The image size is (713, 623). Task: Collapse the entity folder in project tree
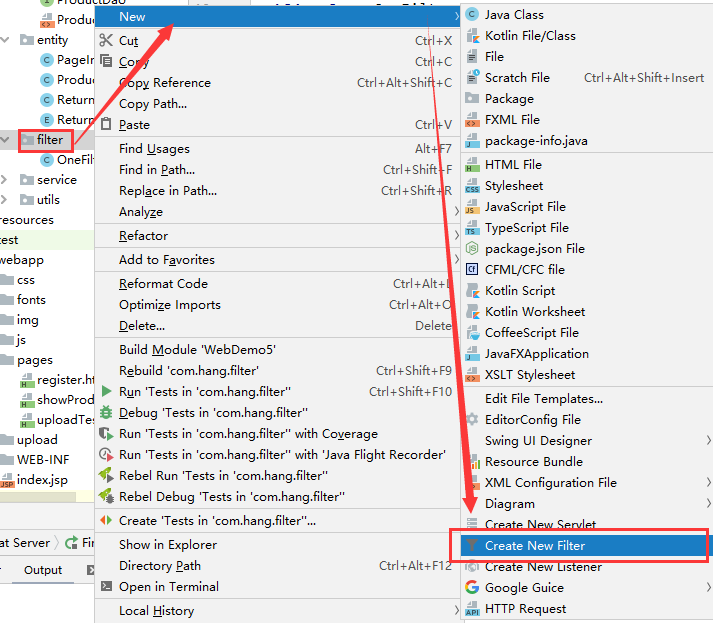(5, 40)
